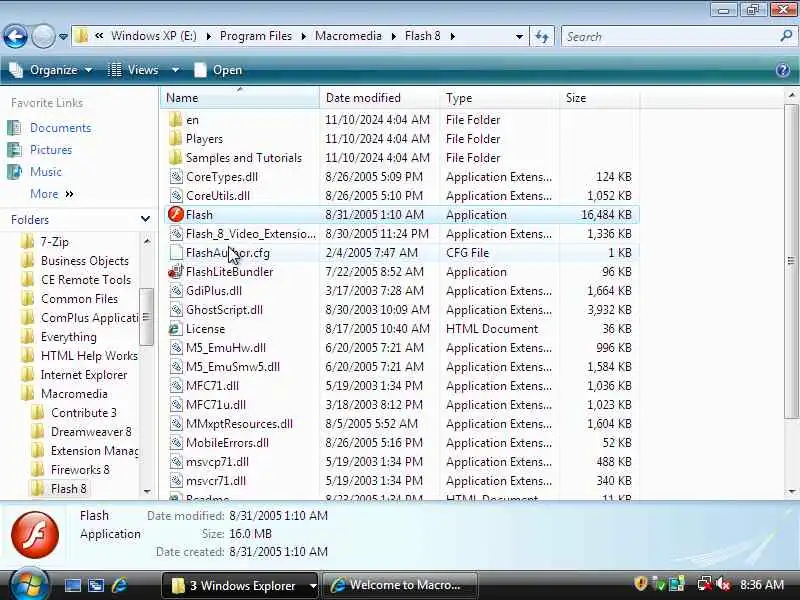
Task: Sort by Size column header
Action: [x=598, y=97]
